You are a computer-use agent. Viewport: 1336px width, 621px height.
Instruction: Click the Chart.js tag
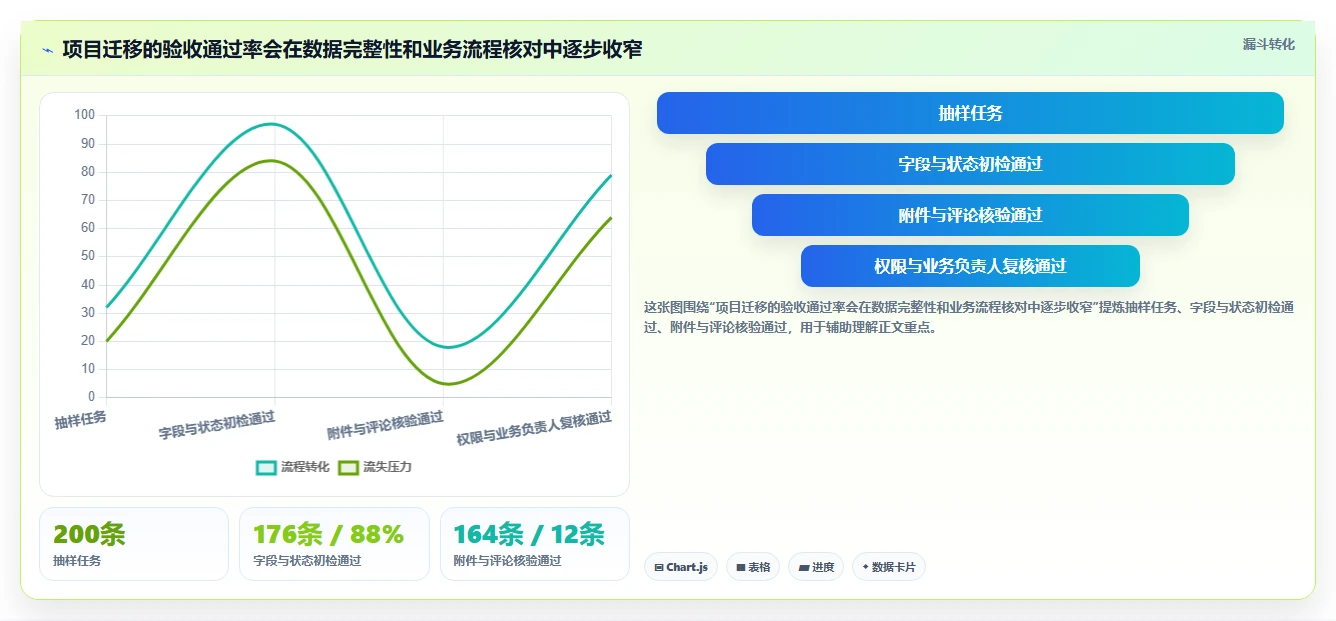[x=680, y=567]
